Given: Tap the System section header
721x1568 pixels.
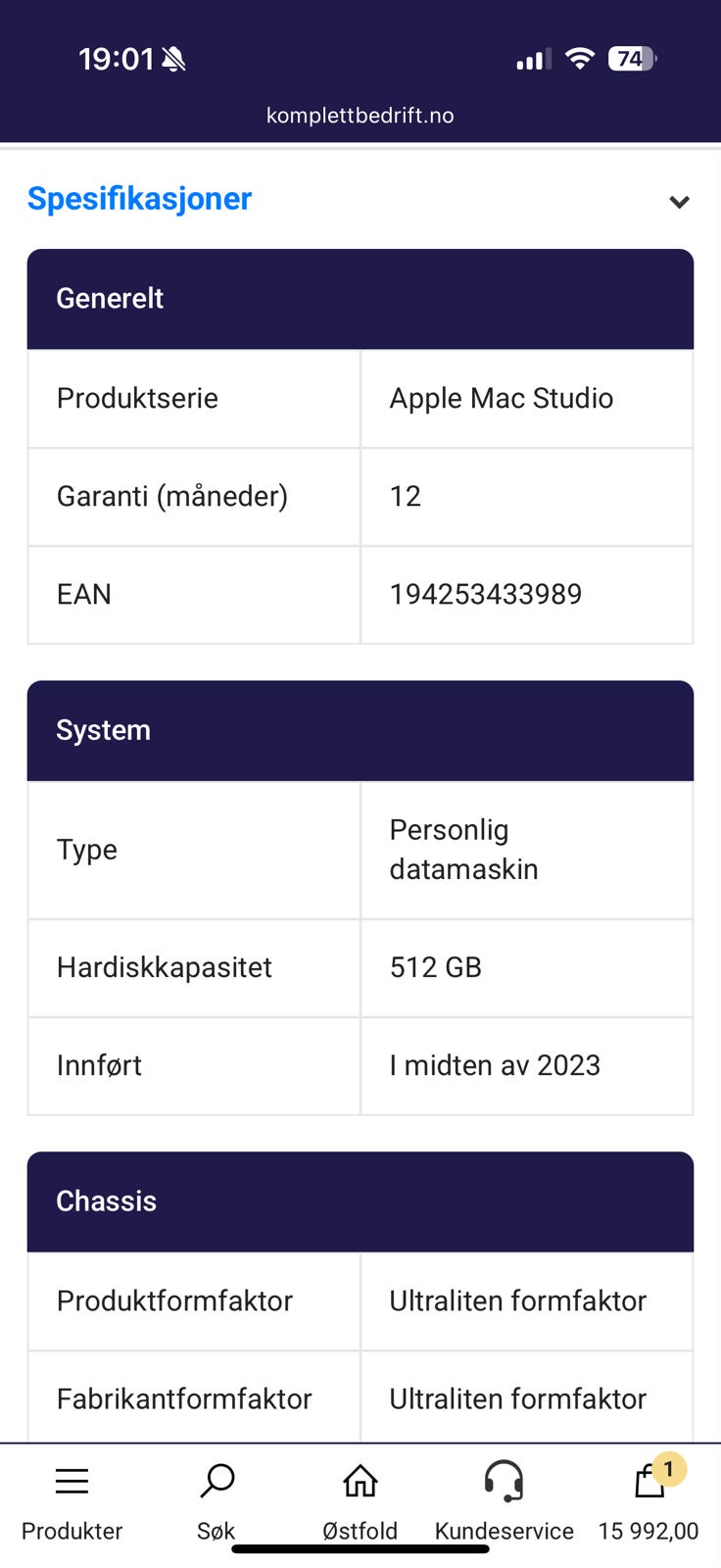Looking at the screenshot, I should 360,731.
